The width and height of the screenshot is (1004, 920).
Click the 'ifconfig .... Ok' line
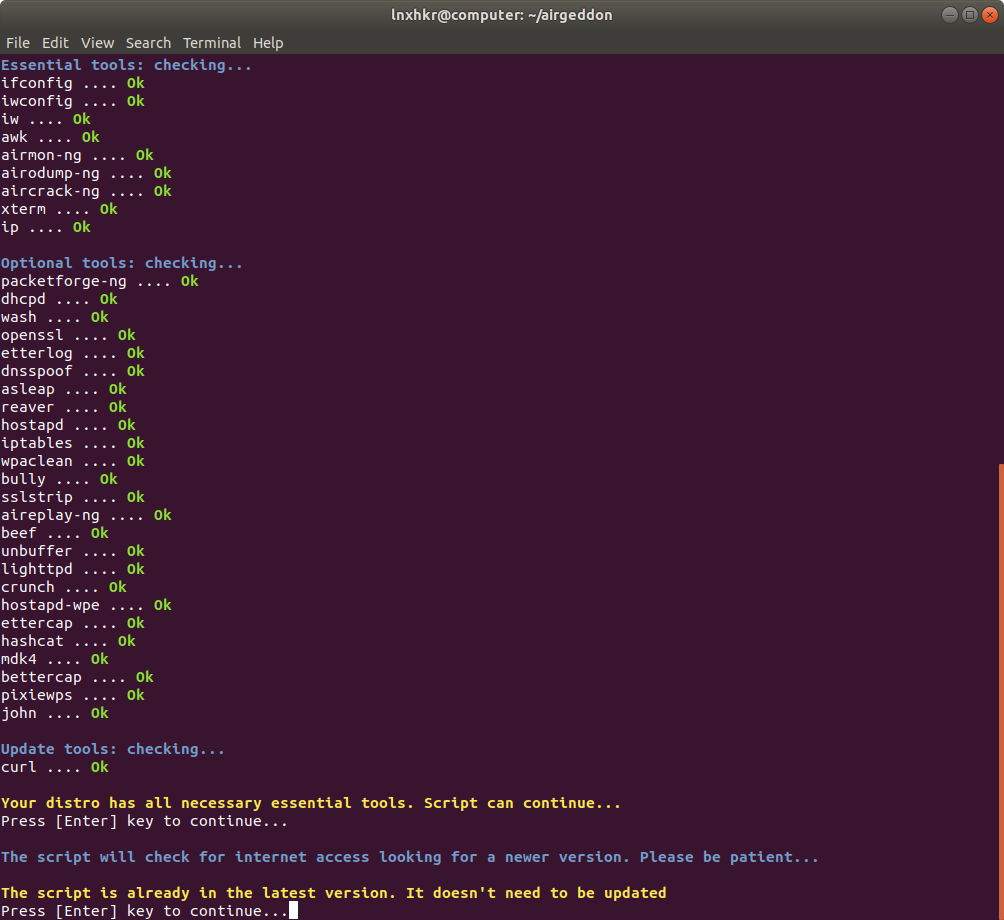(72, 83)
